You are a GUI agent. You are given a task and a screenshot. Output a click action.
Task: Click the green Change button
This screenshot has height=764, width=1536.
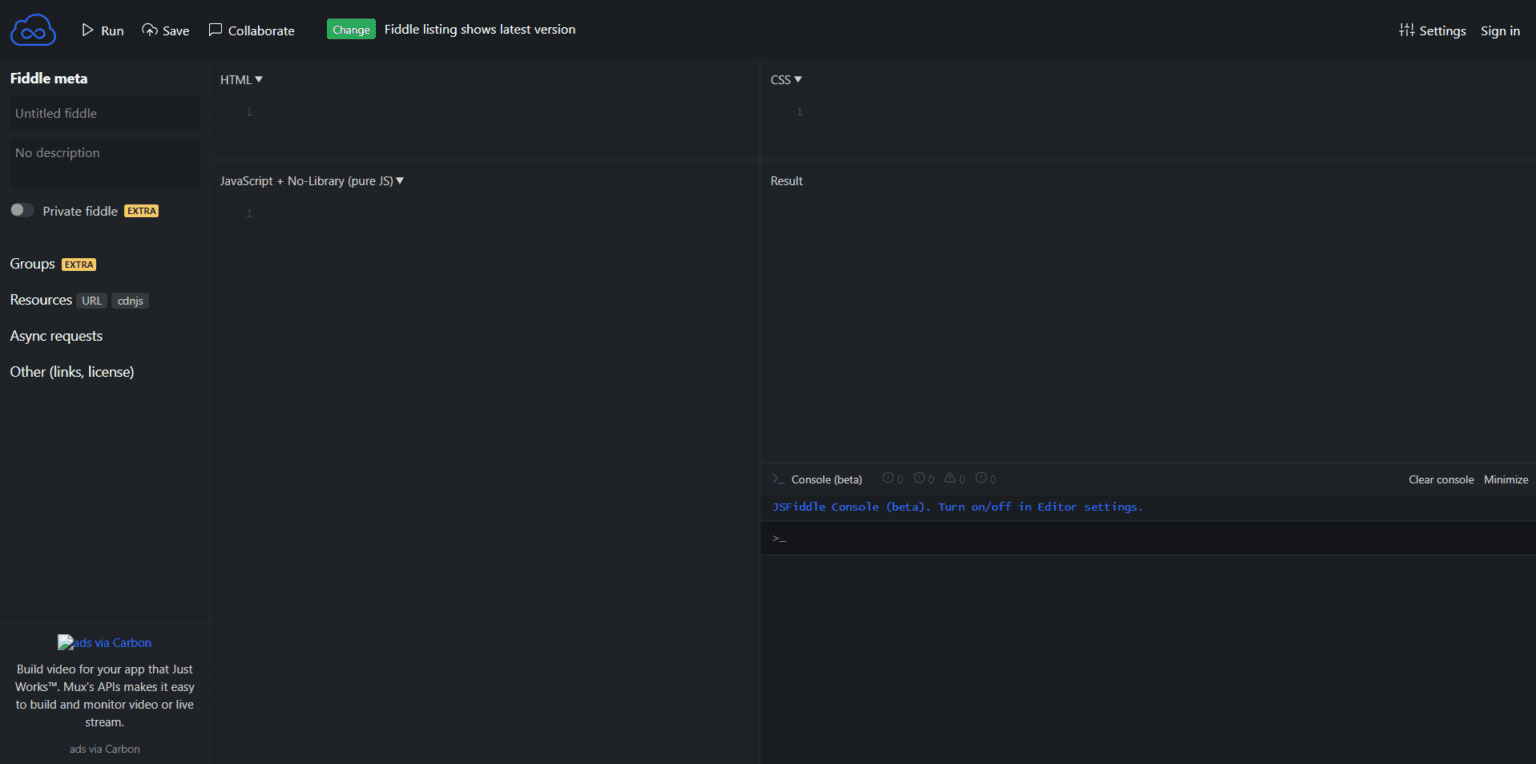(x=351, y=30)
